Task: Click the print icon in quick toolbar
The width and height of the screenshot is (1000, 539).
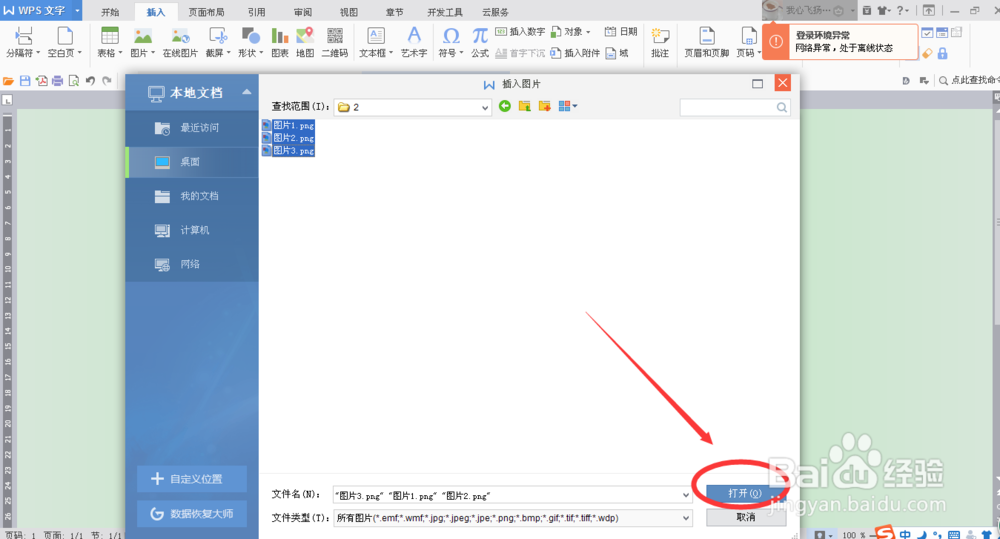Action: tap(57, 81)
